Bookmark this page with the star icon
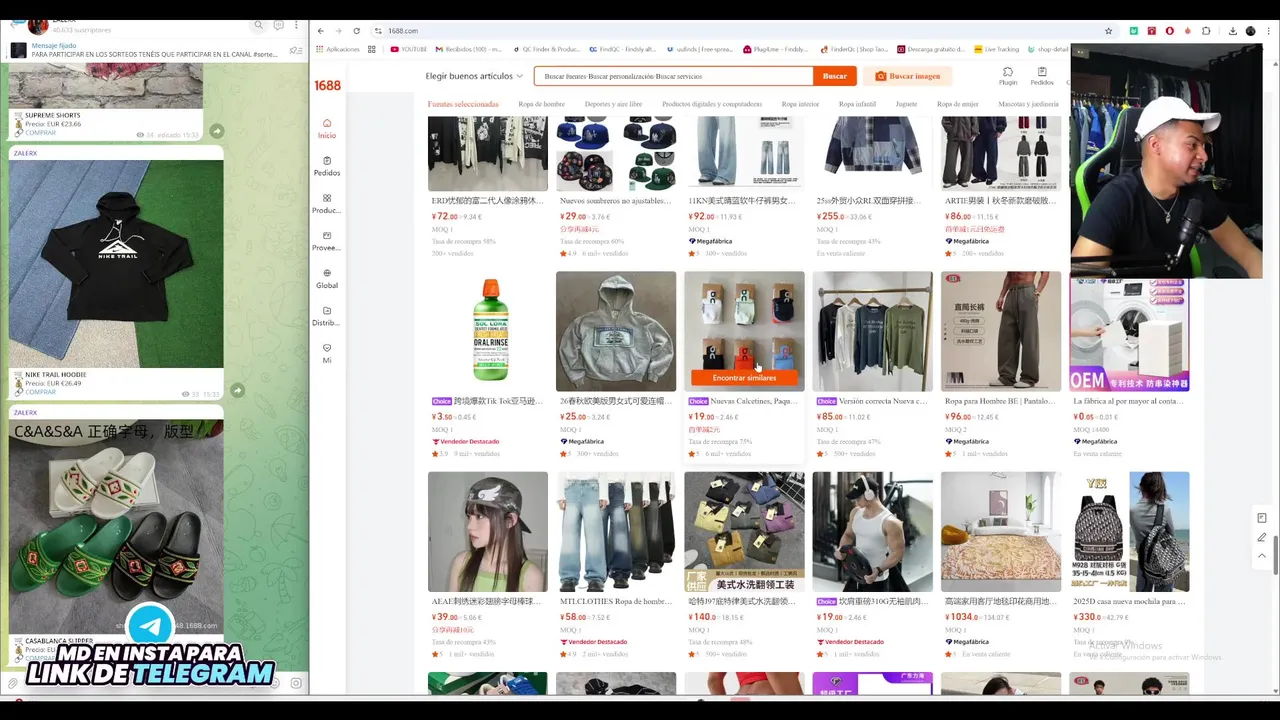This screenshot has height=720, width=1280. (x=1108, y=31)
